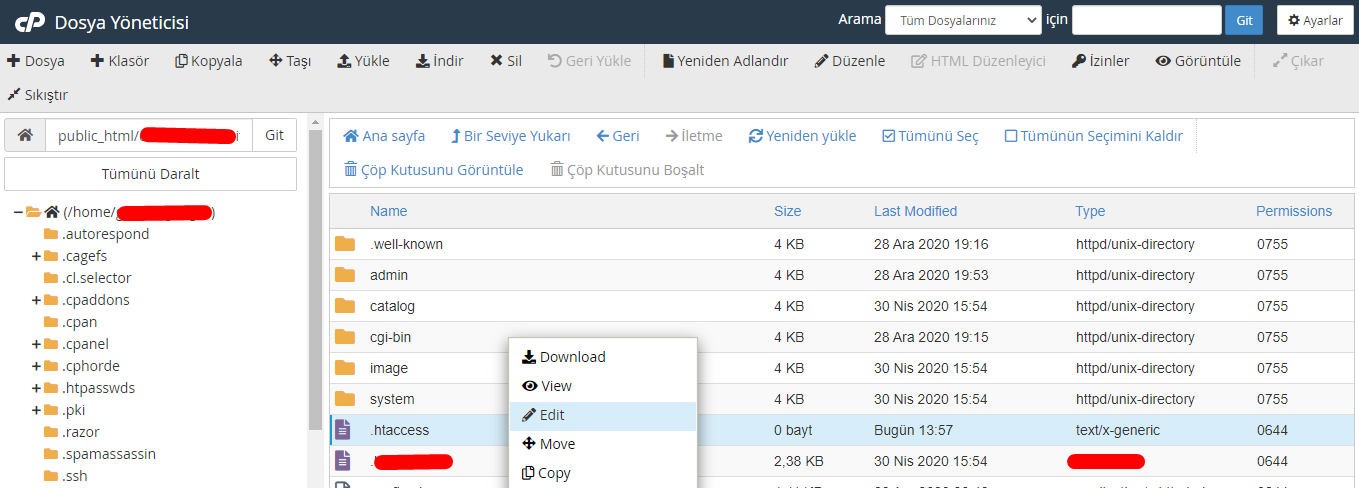
Task: Expand the .pki tree folder
Action: 36,410
